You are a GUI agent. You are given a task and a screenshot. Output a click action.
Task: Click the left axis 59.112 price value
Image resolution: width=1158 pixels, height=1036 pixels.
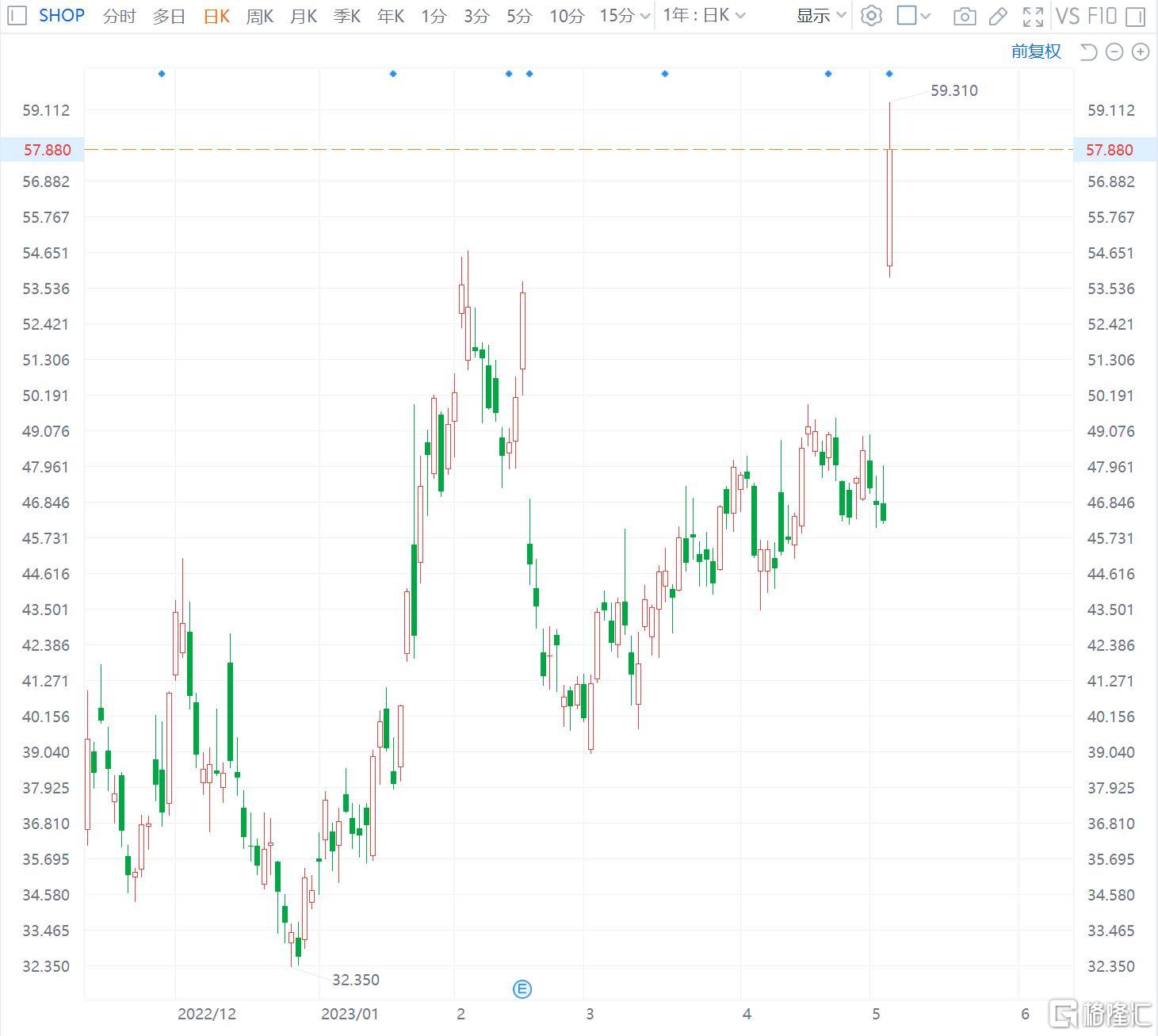coord(46,110)
